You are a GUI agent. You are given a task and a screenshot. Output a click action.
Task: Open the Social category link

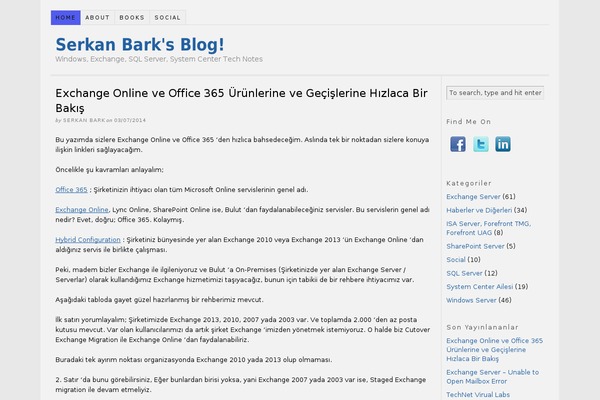[x=456, y=260]
